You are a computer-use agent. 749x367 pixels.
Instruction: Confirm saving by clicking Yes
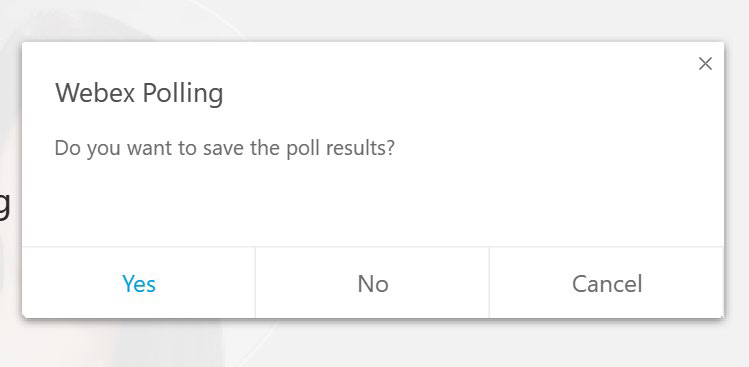[x=139, y=283]
